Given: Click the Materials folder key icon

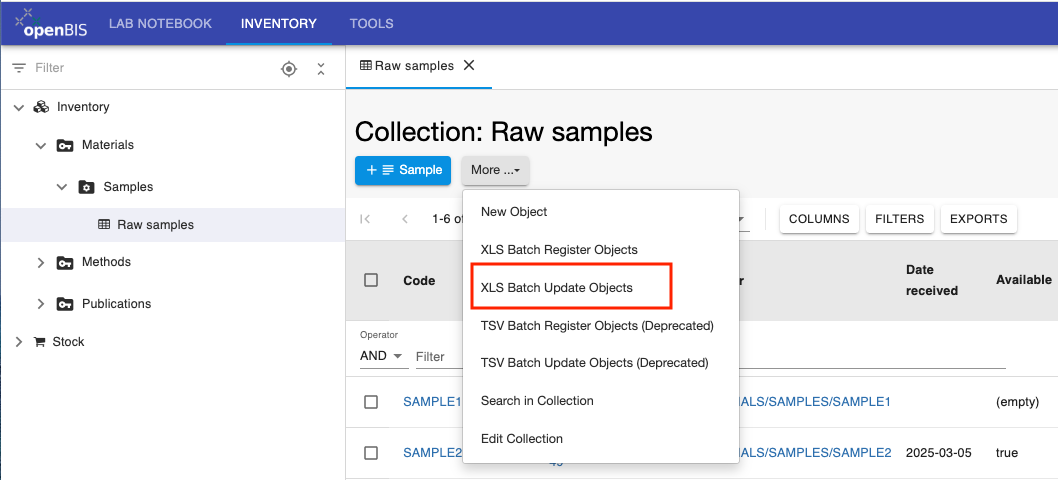Looking at the screenshot, I should (x=65, y=145).
